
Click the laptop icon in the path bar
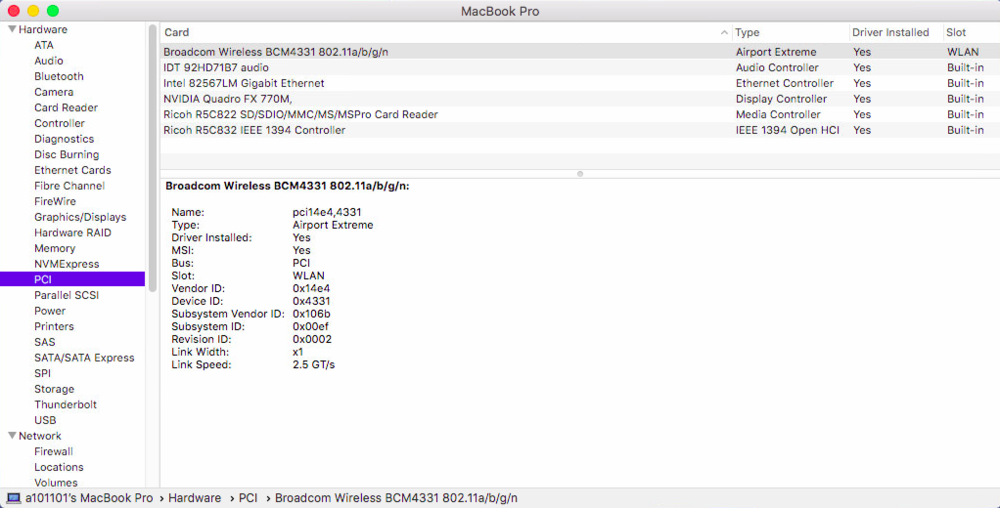(x=13, y=498)
